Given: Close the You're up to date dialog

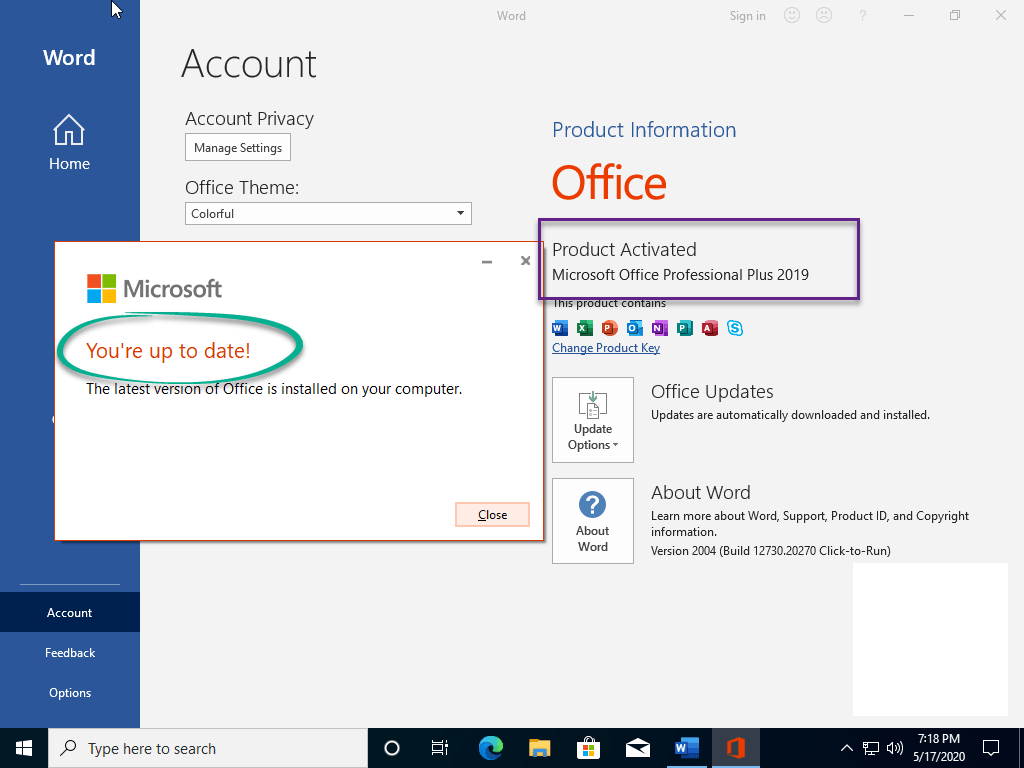Looking at the screenshot, I should pos(492,515).
